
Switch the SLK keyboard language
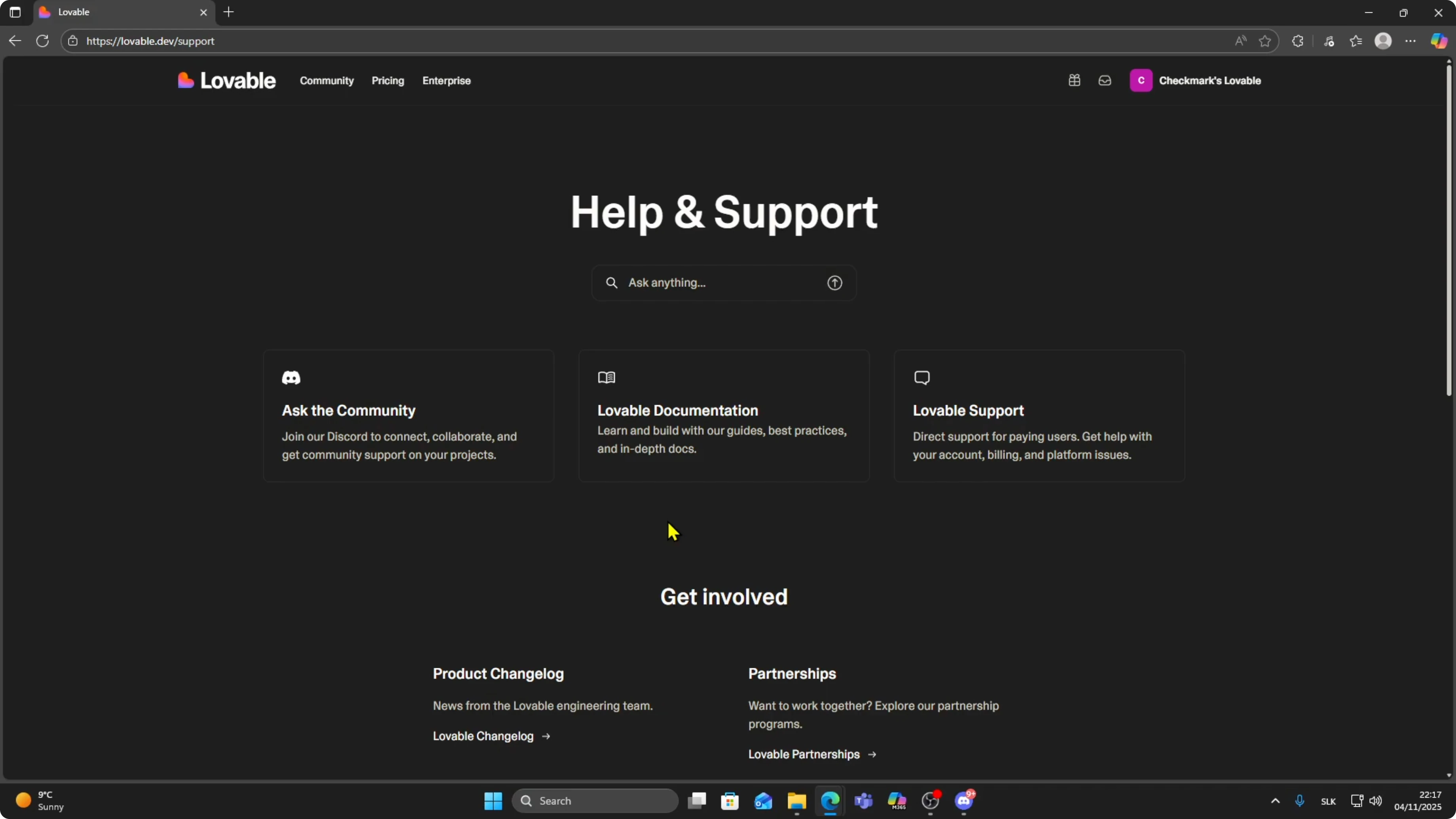[1328, 802]
